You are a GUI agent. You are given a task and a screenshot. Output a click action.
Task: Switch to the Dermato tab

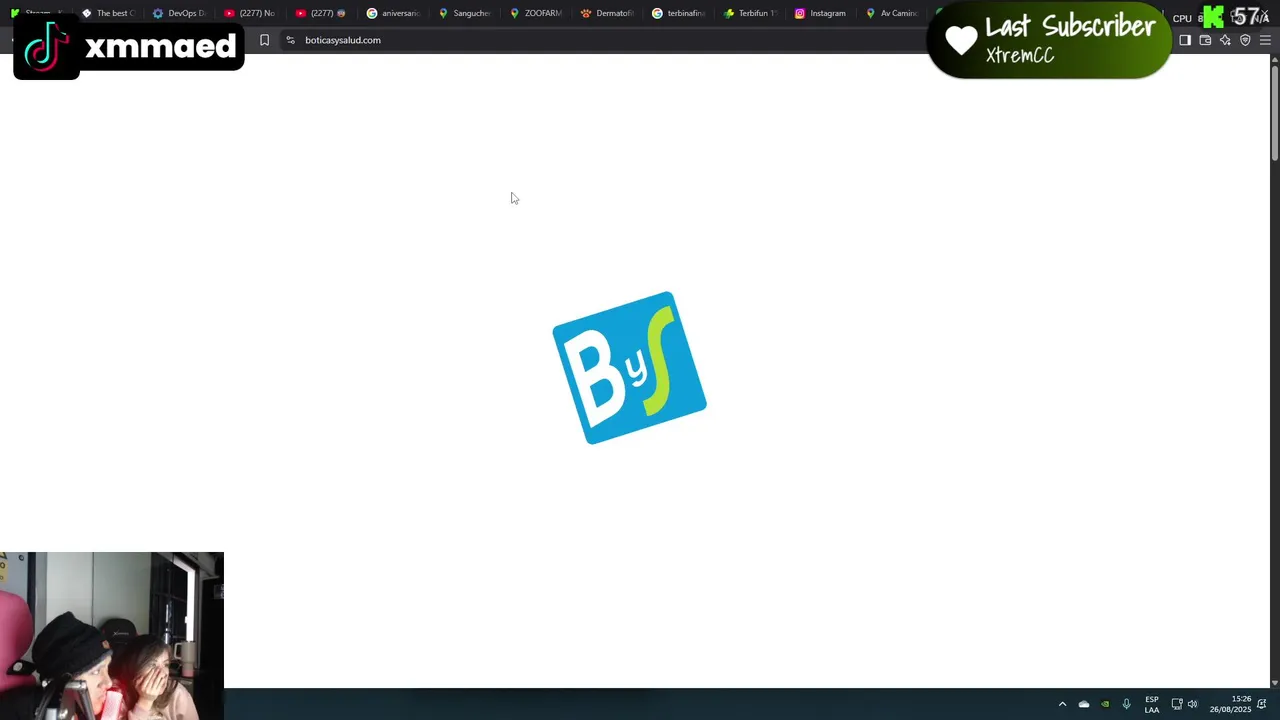click(x=607, y=13)
